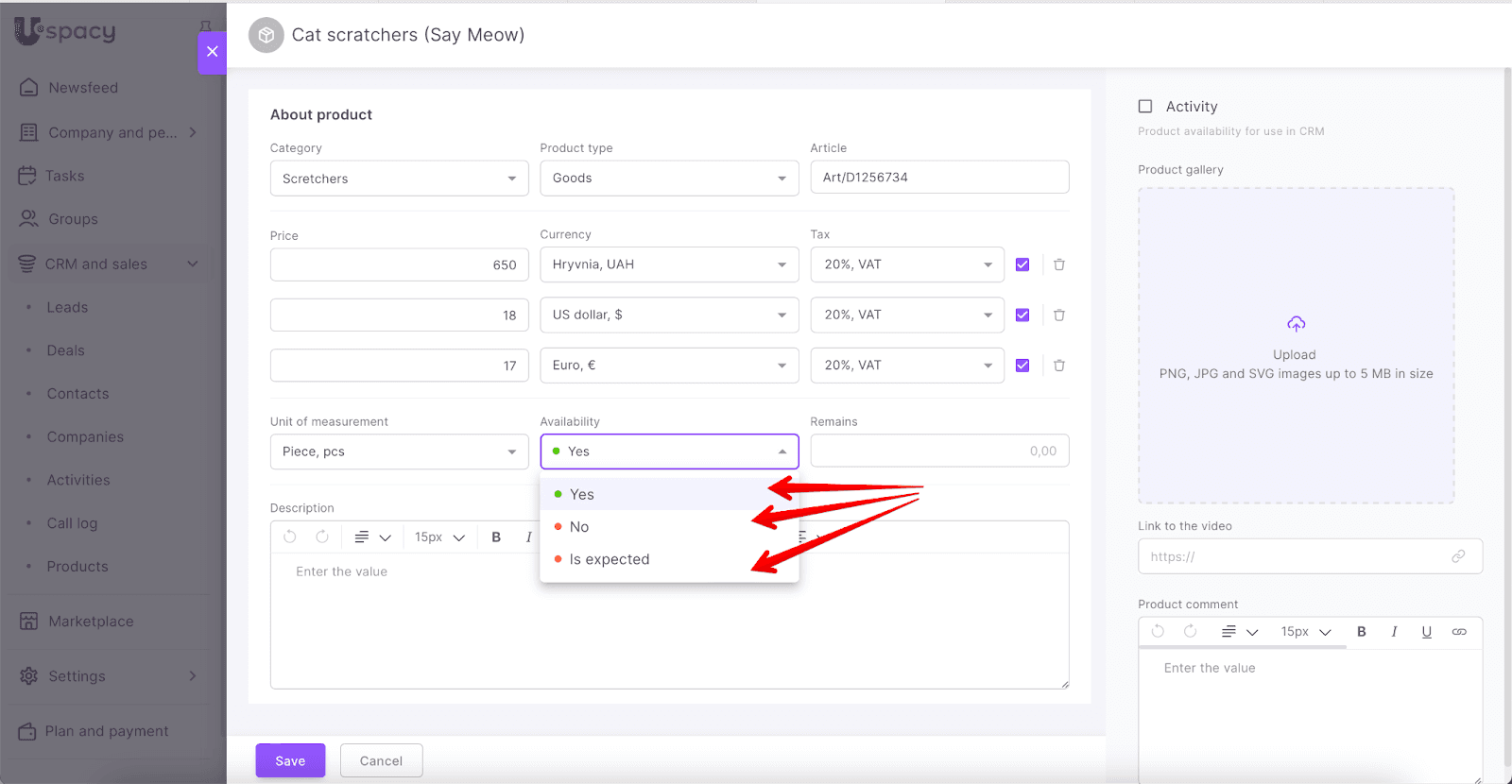The width and height of the screenshot is (1512, 784).
Task: Apply underline in Product comment toolbar
Action: [x=1426, y=632]
